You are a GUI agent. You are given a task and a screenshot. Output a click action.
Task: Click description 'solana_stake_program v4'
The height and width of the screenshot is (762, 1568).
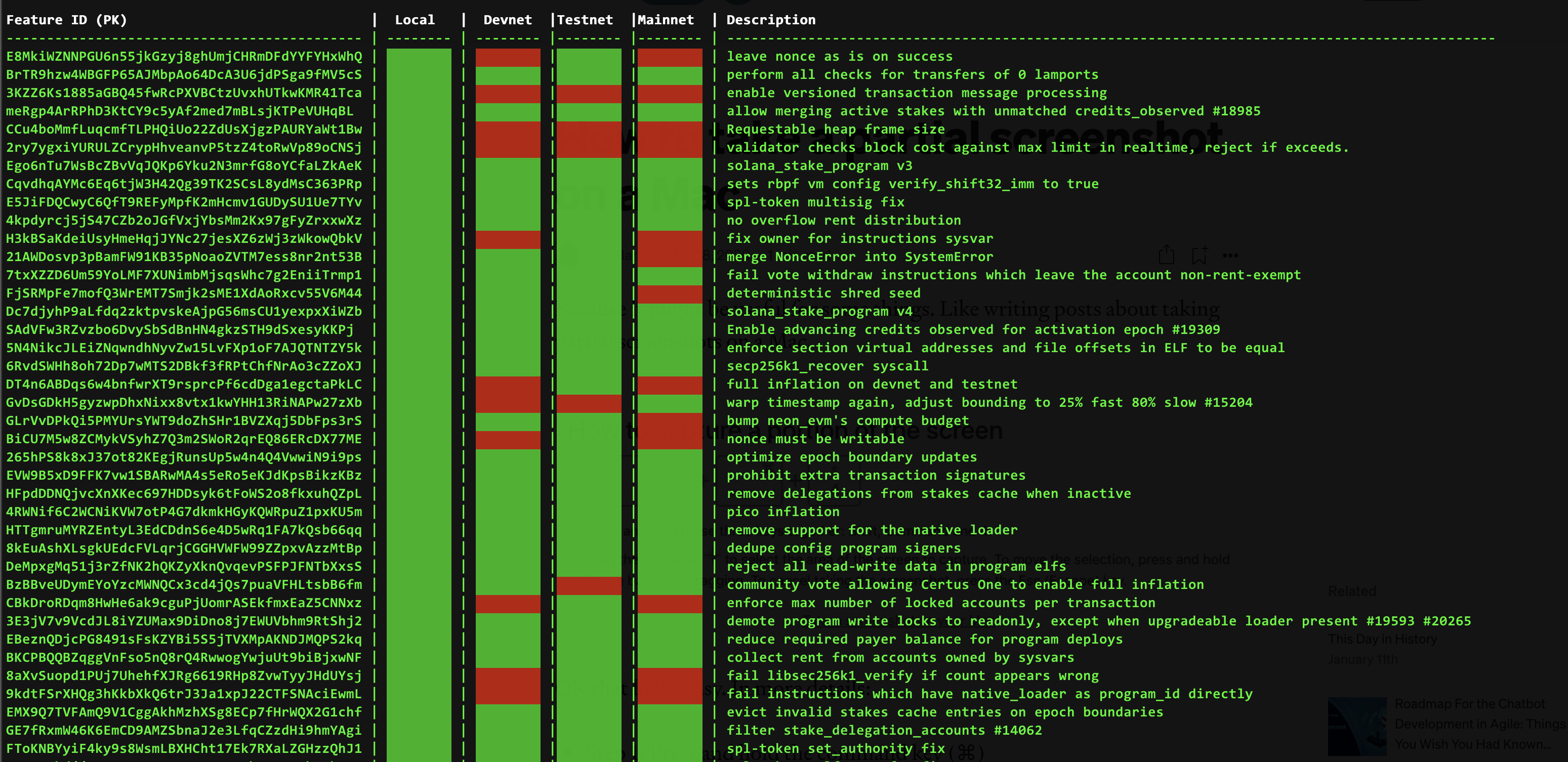[x=819, y=312]
